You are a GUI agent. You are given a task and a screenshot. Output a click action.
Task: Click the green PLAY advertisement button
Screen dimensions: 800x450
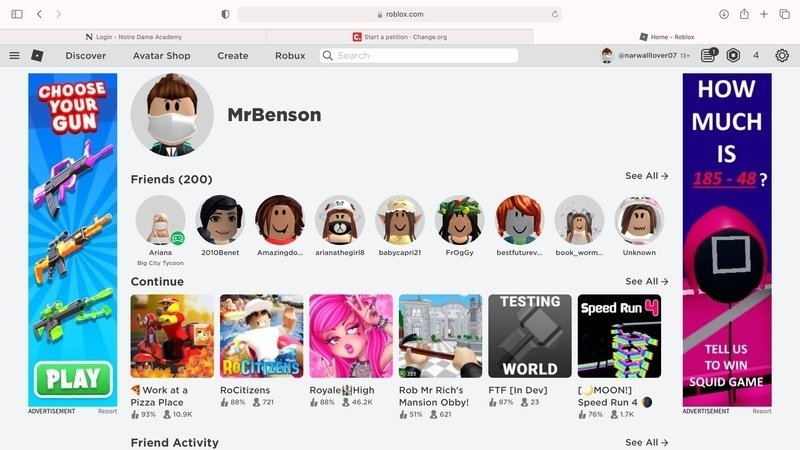(x=73, y=379)
